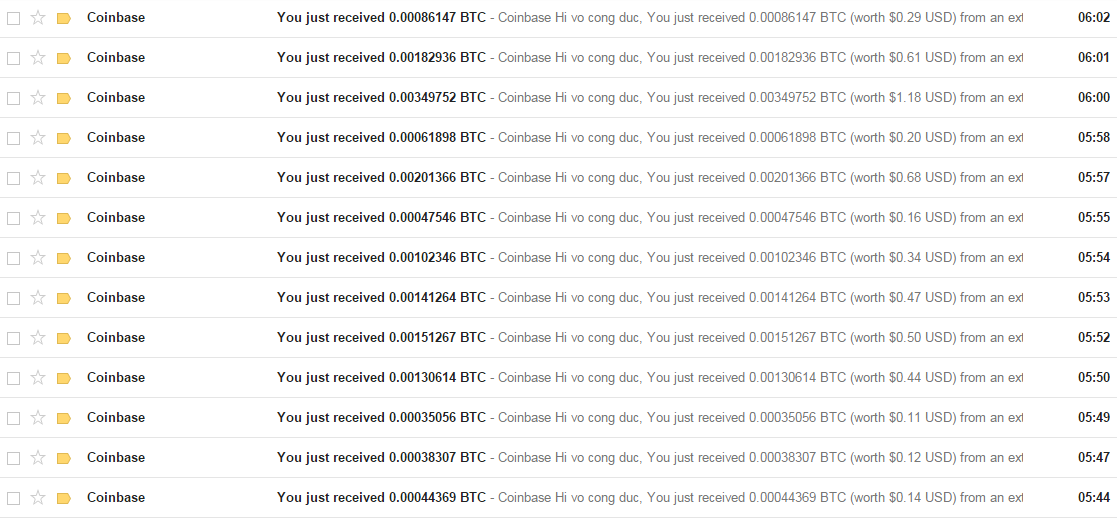The height and width of the screenshot is (518, 1117).
Task: Star the 0.00349752 BTC Coinbase email
Action: coord(38,97)
